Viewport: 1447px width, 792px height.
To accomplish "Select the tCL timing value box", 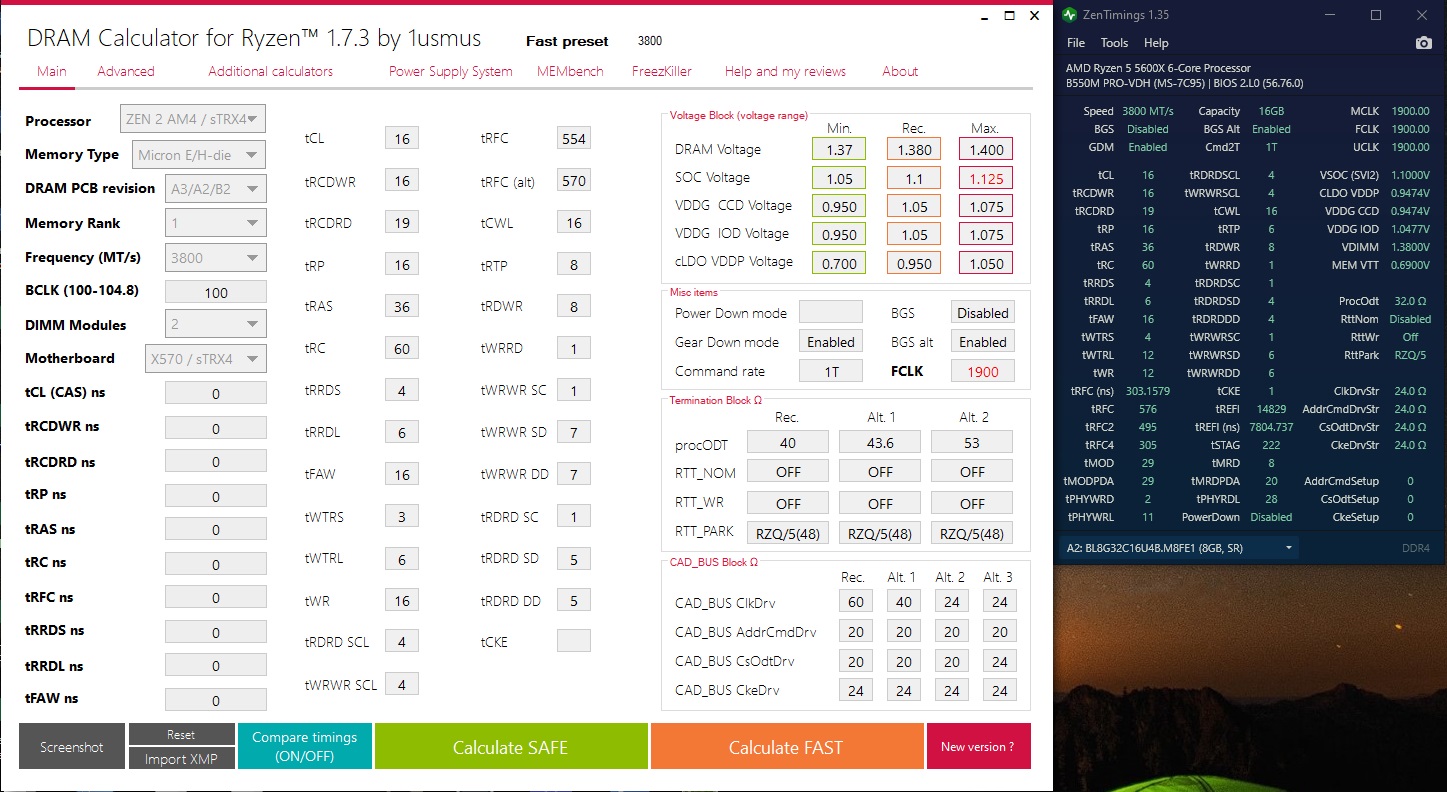I will [x=402, y=139].
